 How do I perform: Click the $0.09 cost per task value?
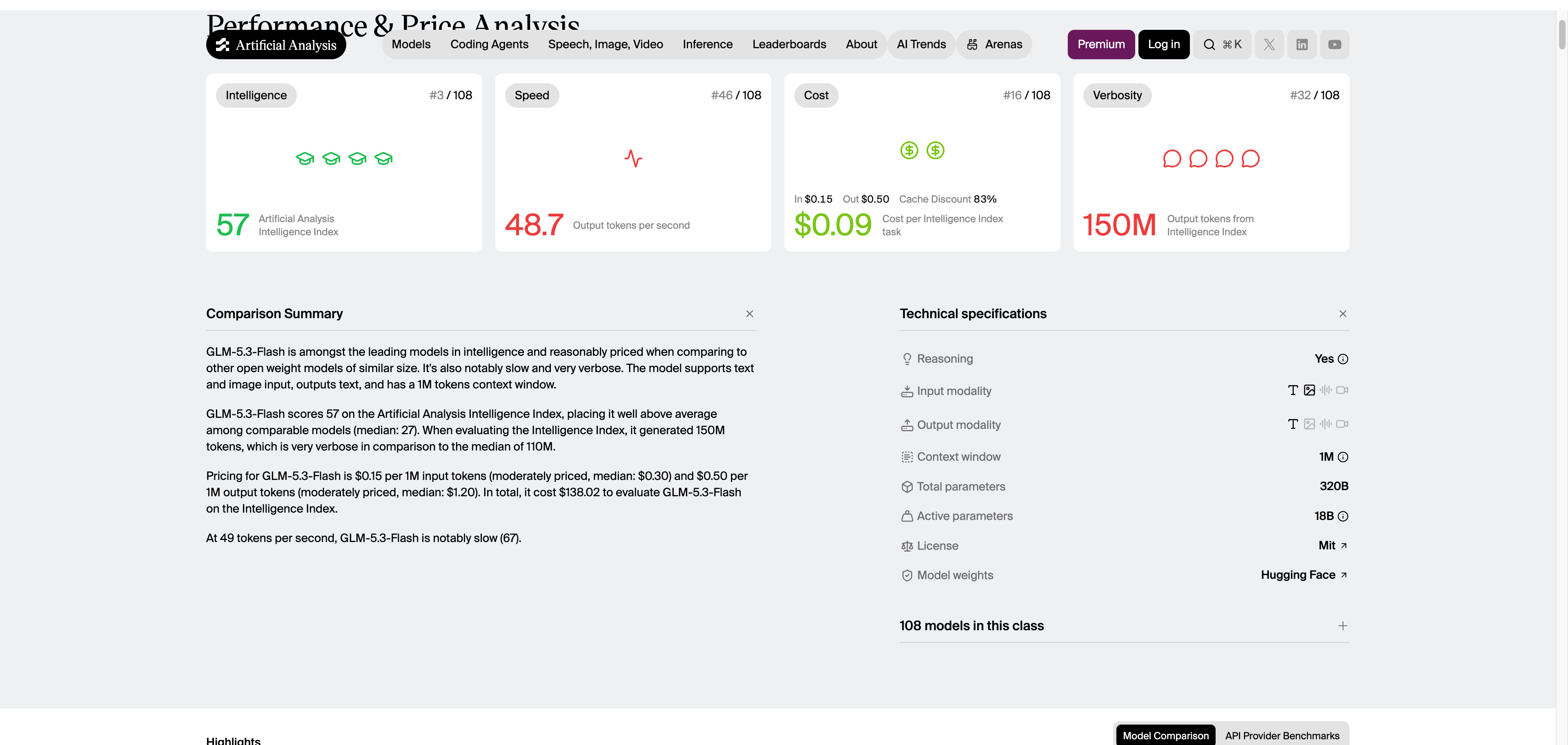[x=833, y=225]
